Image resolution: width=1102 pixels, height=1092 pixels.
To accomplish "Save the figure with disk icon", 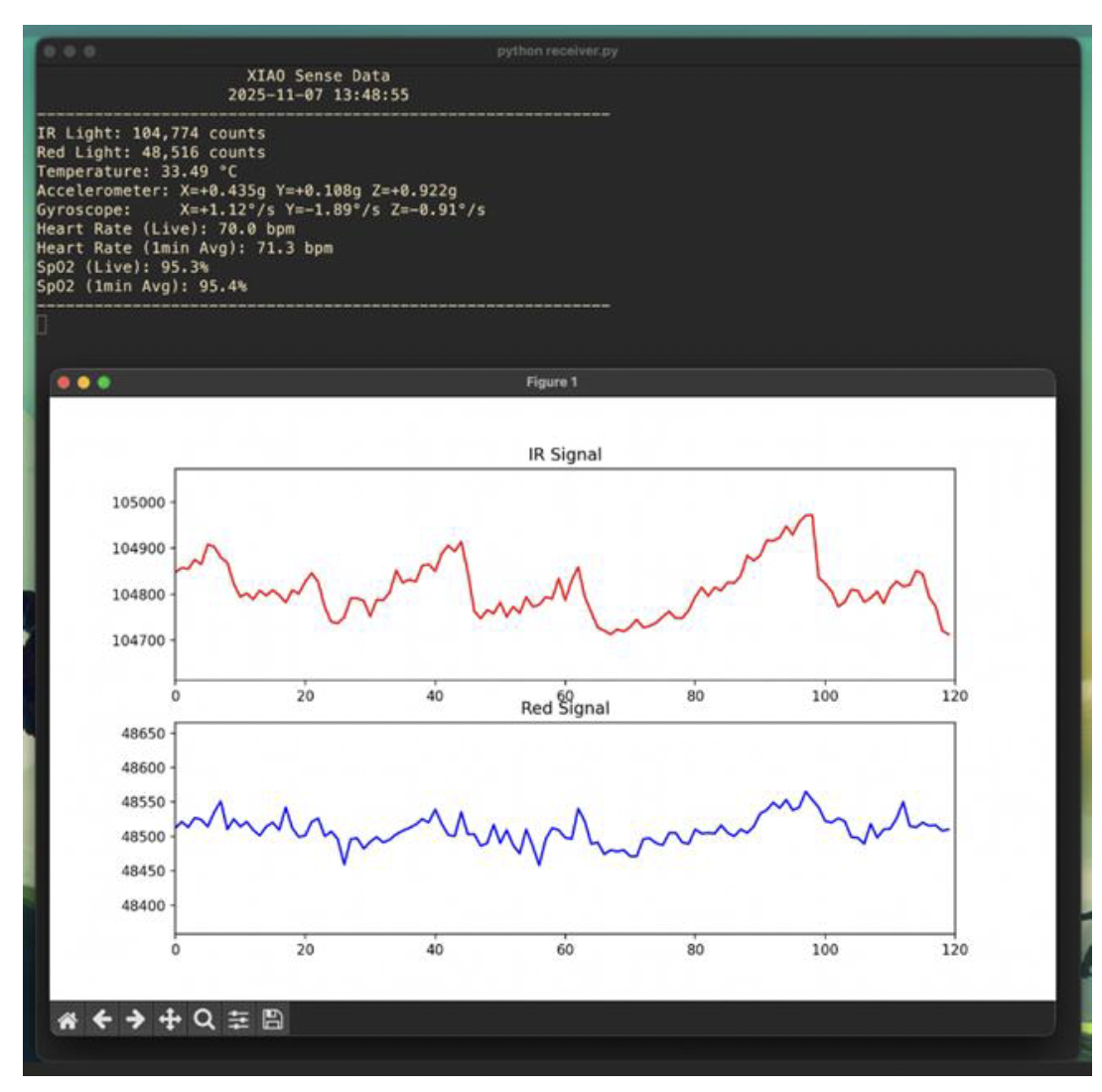I will (x=272, y=1019).
